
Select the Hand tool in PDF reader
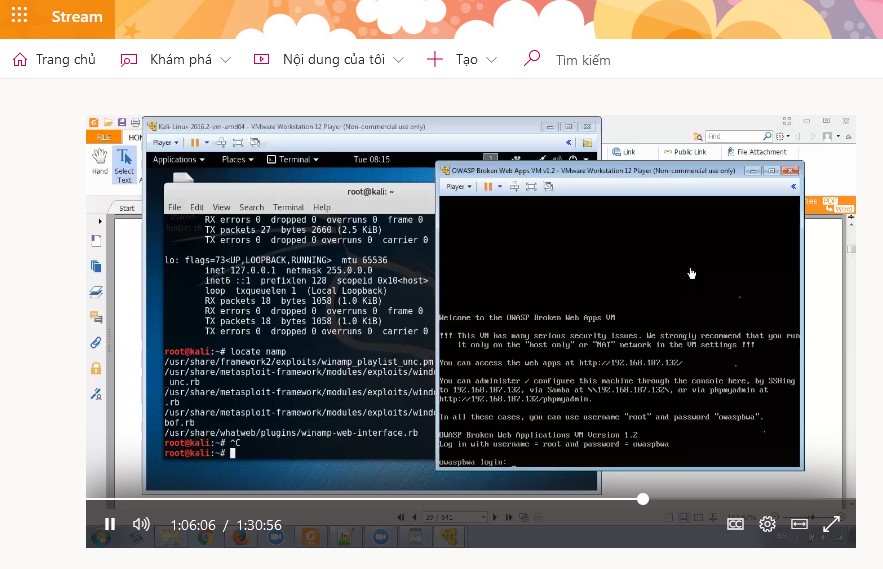click(x=100, y=161)
